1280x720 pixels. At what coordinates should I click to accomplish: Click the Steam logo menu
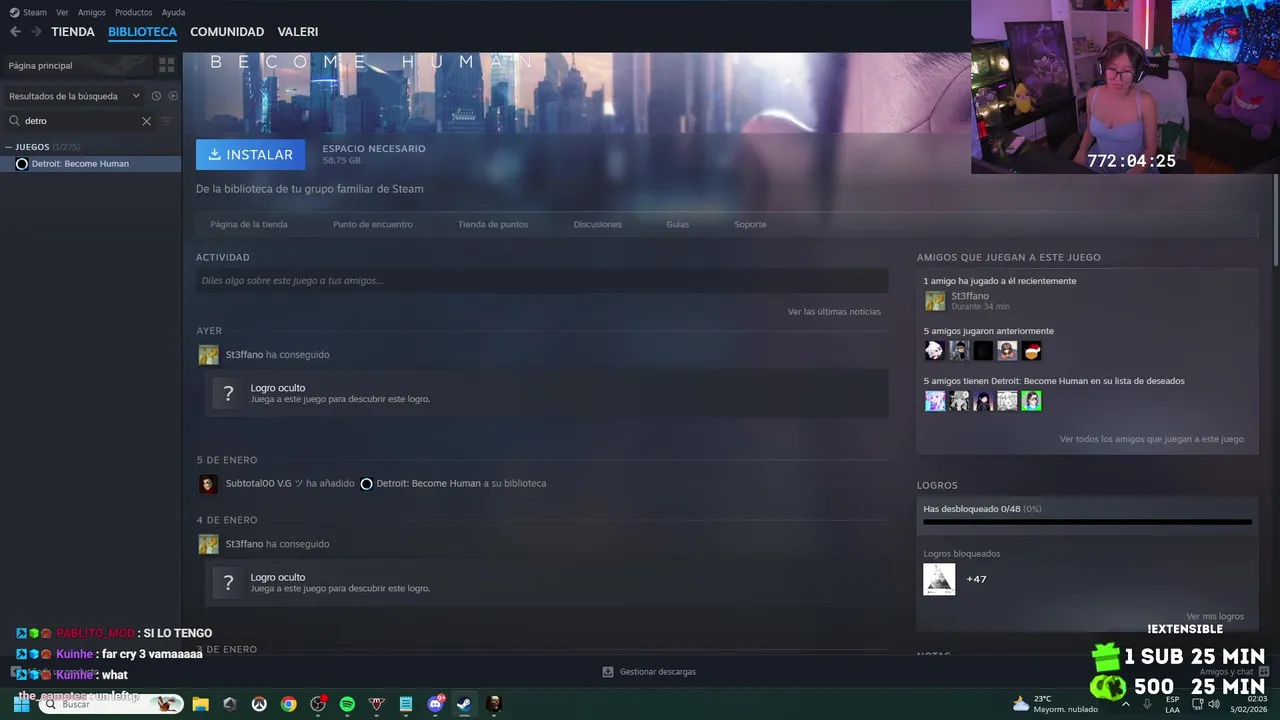(14, 12)
